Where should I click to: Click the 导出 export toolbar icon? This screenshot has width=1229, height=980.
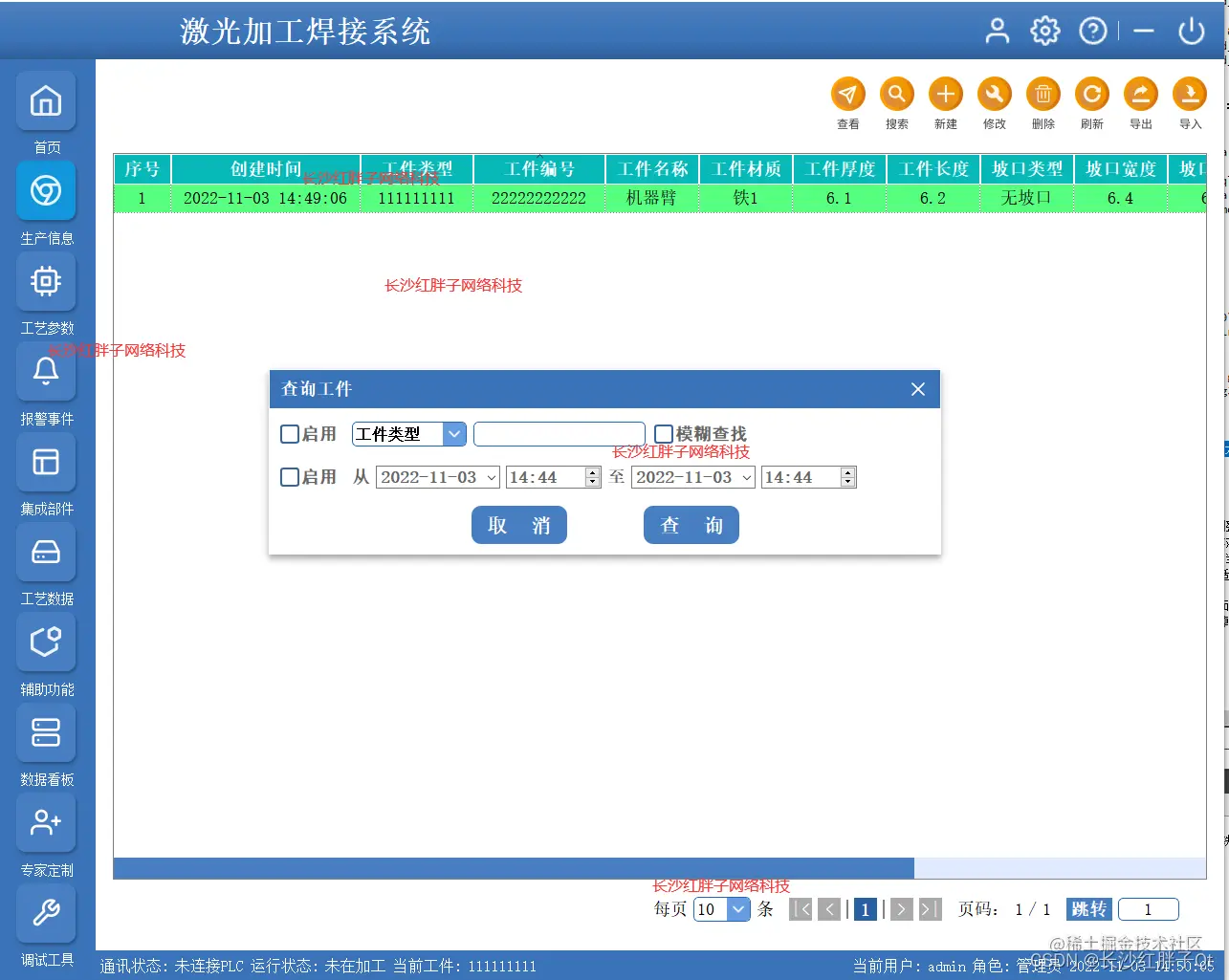click(x=1141, y=95)
